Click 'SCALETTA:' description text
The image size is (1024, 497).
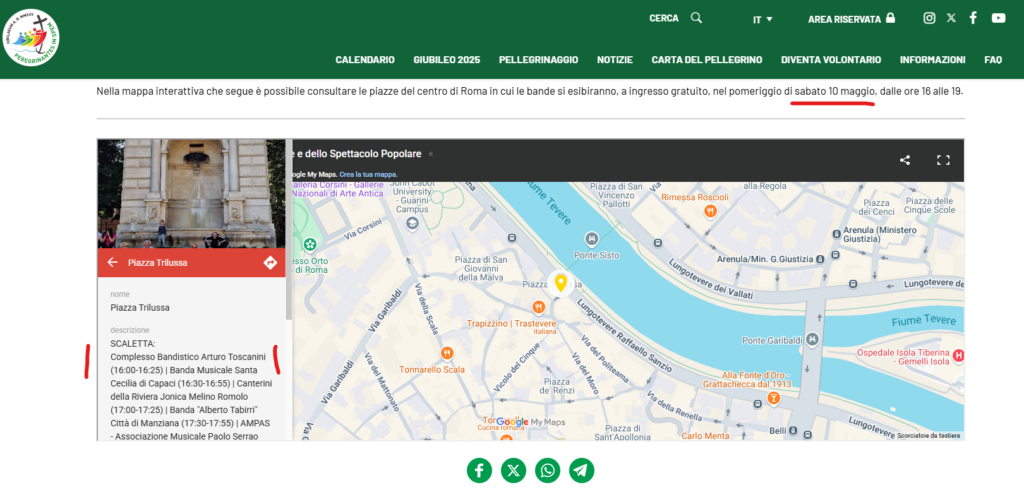(x=133, y=343)
